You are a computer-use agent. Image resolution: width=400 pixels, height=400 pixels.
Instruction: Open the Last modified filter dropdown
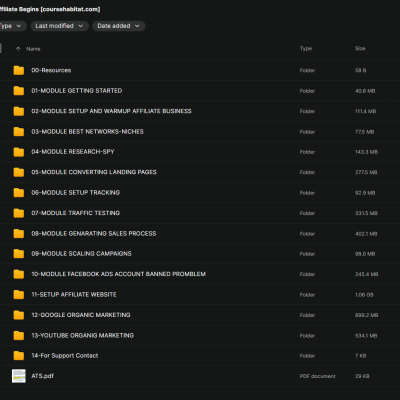59,26
